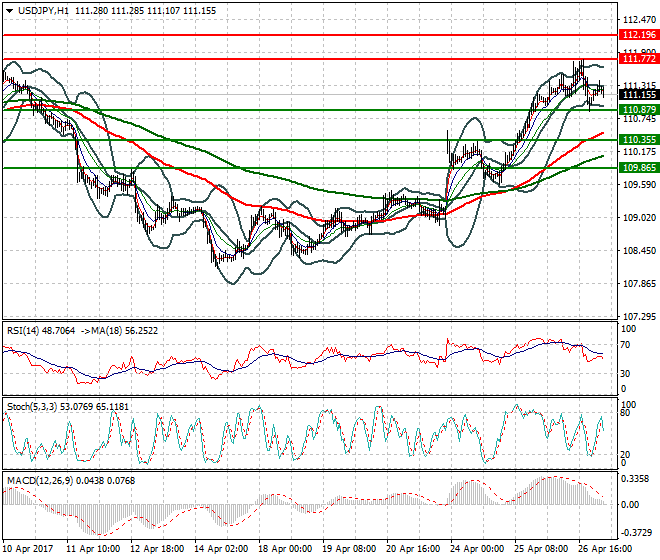Select the 108.450 price scale value
The width and height of the screenshot is (660, 560).
coord(639,251)
